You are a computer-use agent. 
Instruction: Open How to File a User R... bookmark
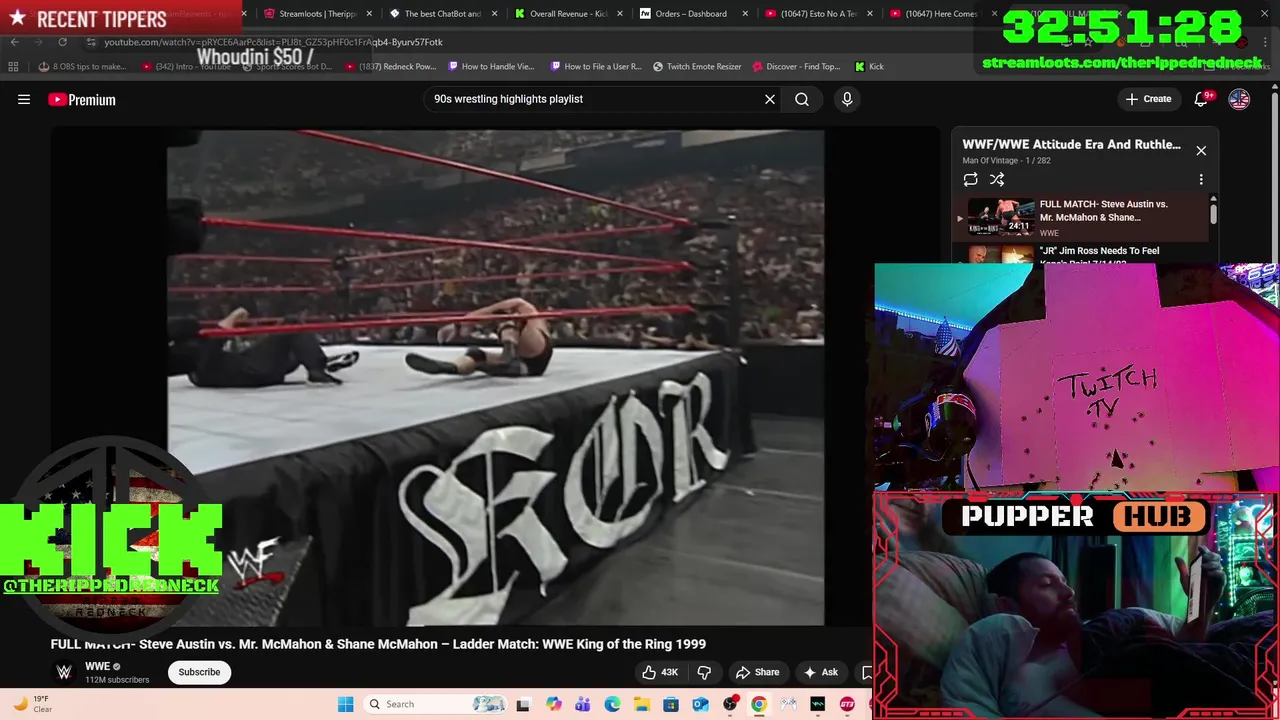pyautogui.click(x=596, y=66)
